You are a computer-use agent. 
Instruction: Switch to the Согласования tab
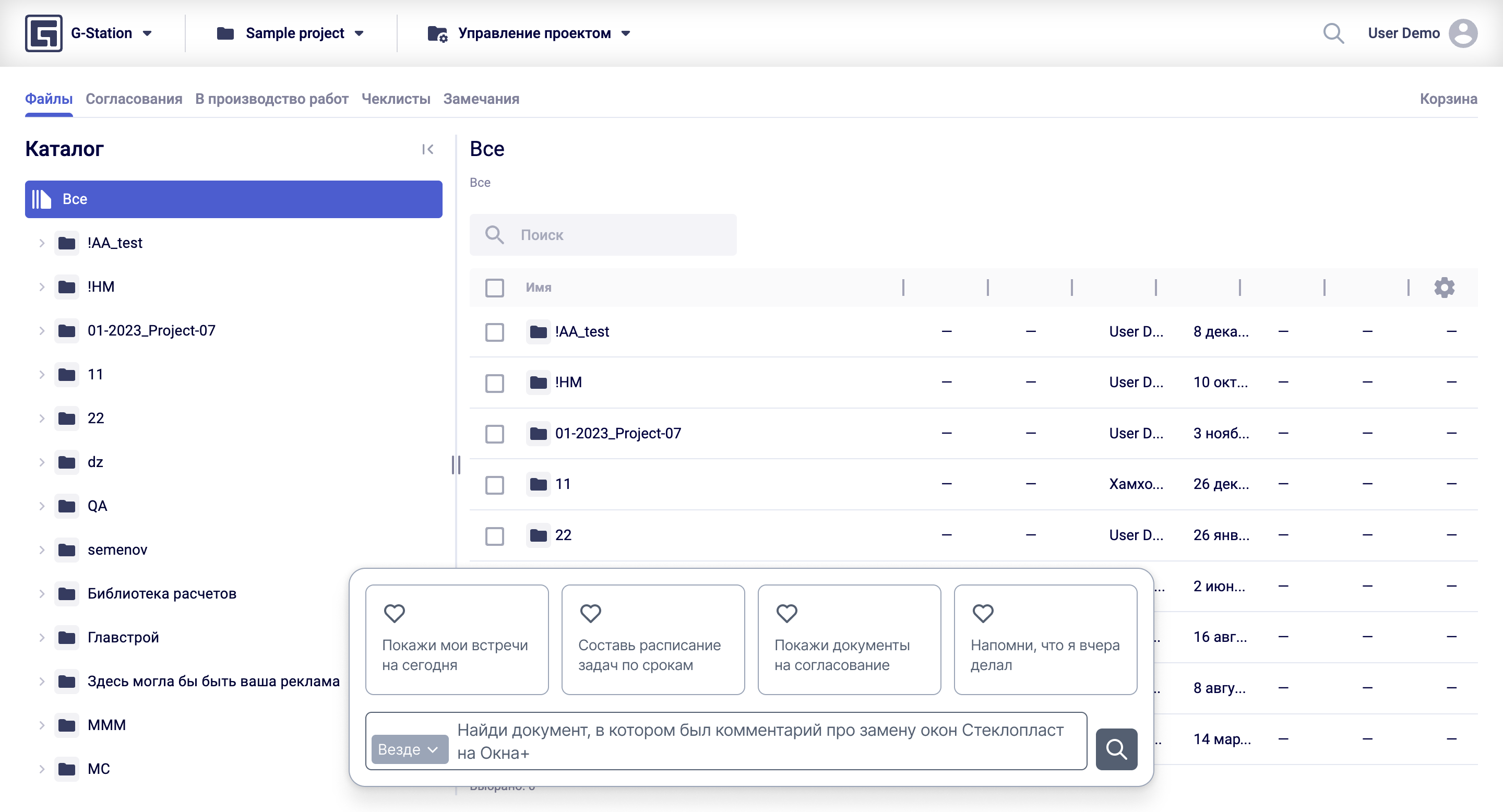(134, 99)
